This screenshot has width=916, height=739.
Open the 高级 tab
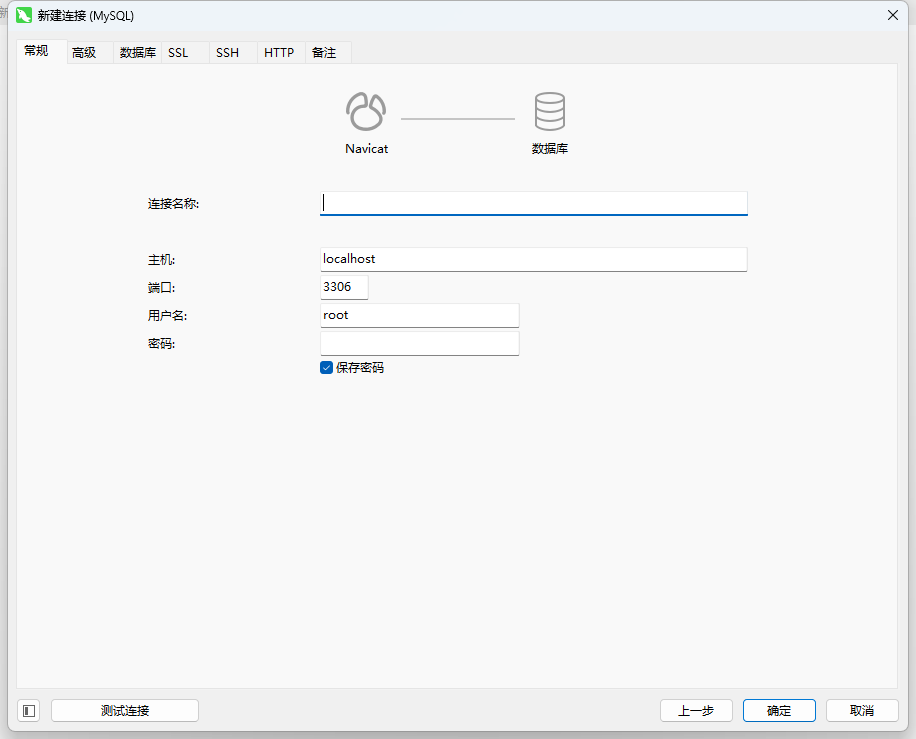coord(90,53)
